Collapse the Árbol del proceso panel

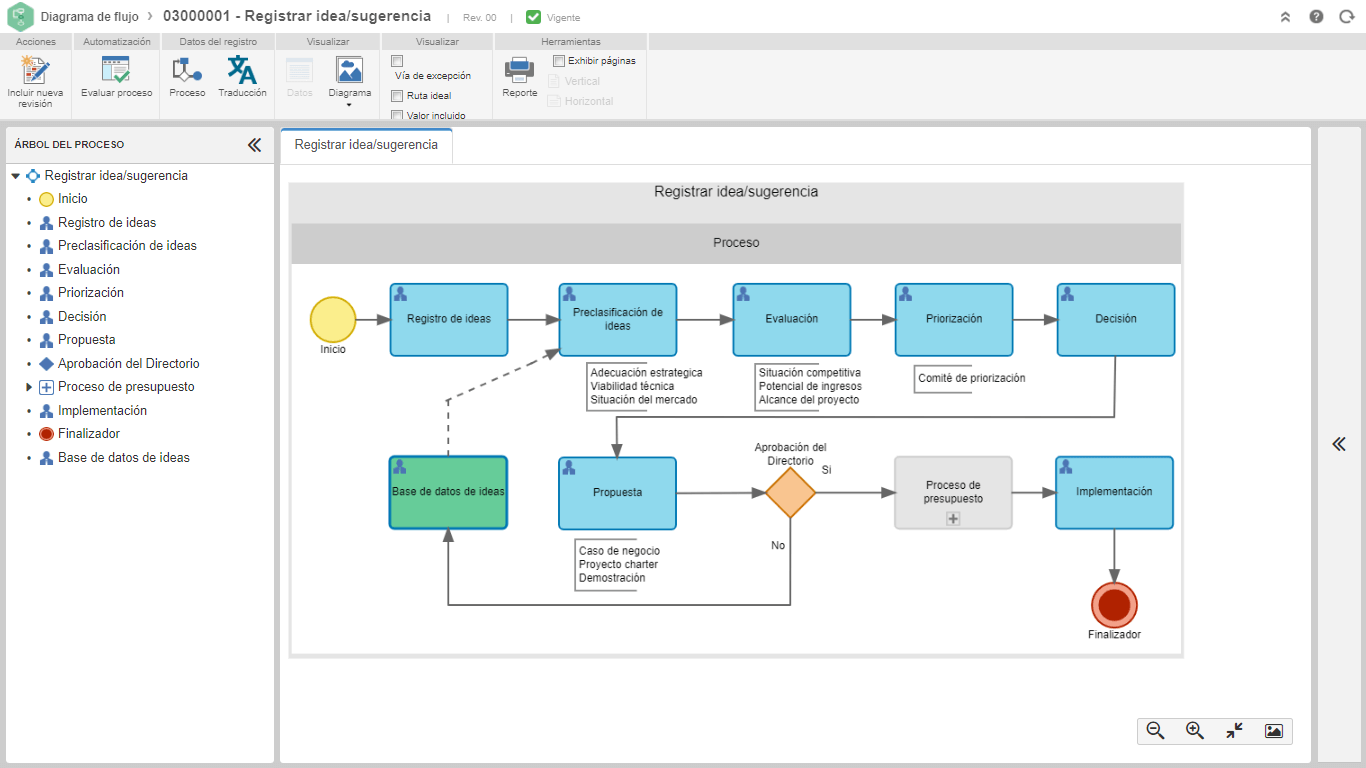pos(254,145)
